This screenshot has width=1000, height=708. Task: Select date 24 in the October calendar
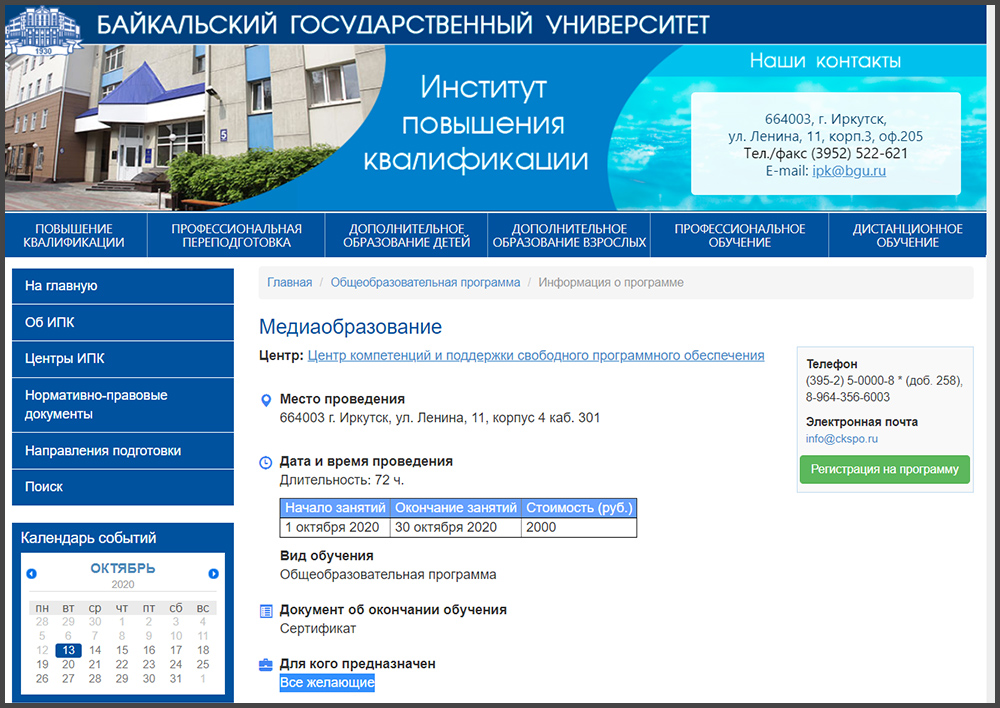point(176,665)
